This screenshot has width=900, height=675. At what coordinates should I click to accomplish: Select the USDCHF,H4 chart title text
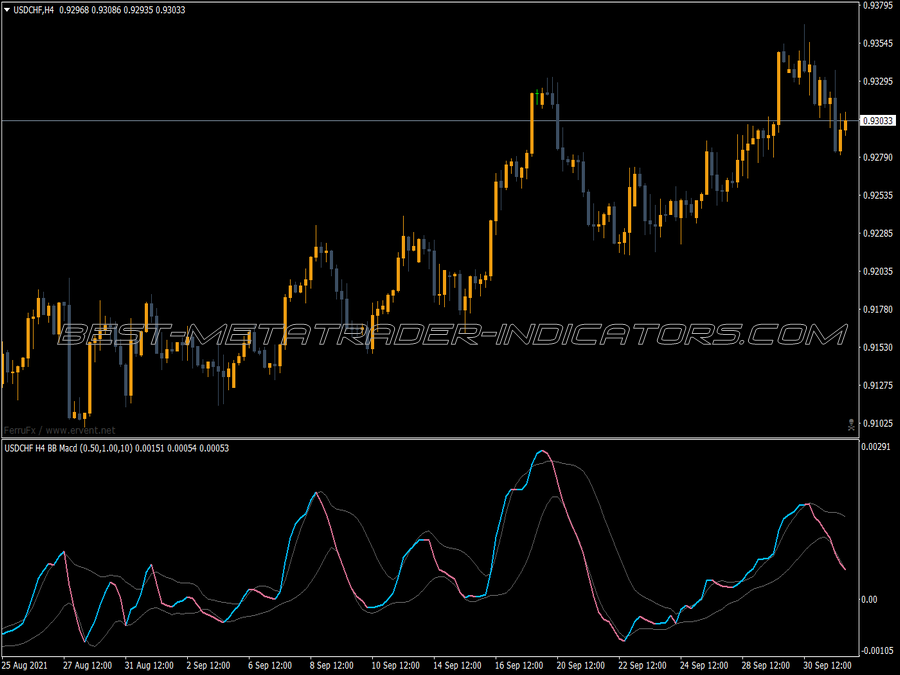coord(34,10)
